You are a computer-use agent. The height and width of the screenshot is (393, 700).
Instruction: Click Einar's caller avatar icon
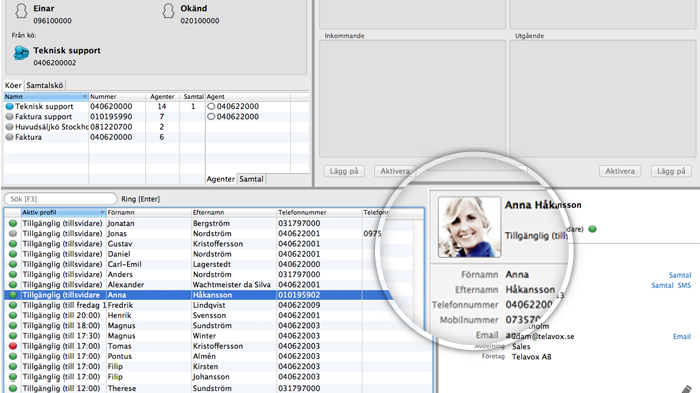[x=21, y=11]
